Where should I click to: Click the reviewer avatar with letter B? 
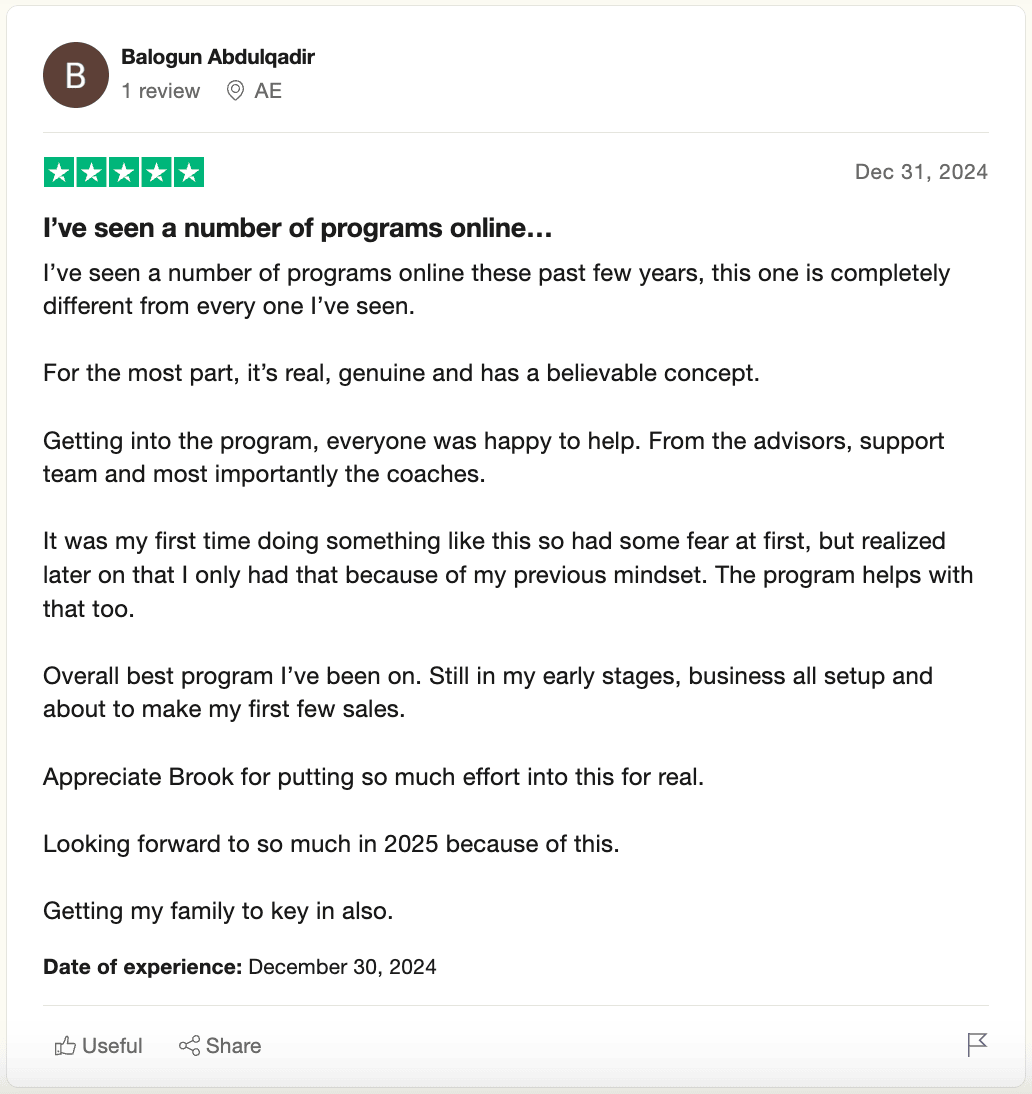[76, 75]
